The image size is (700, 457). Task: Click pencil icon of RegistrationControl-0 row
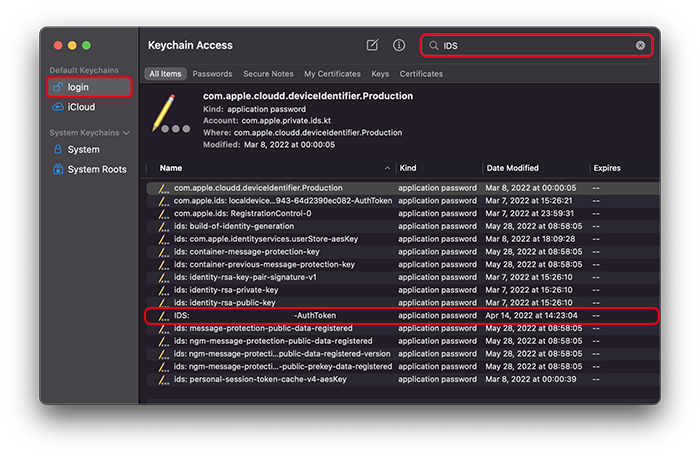click(163, 214)
